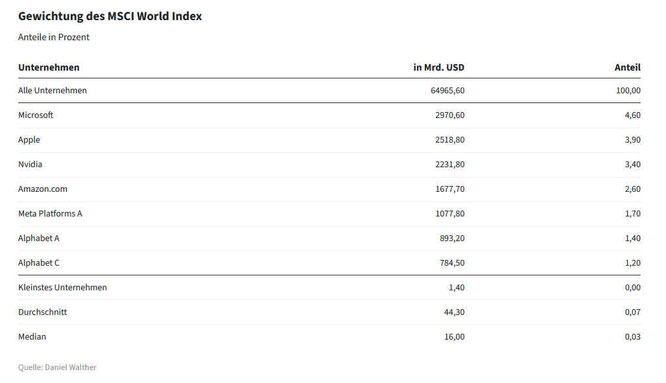Select the Apple row label

tap(29, 140)
